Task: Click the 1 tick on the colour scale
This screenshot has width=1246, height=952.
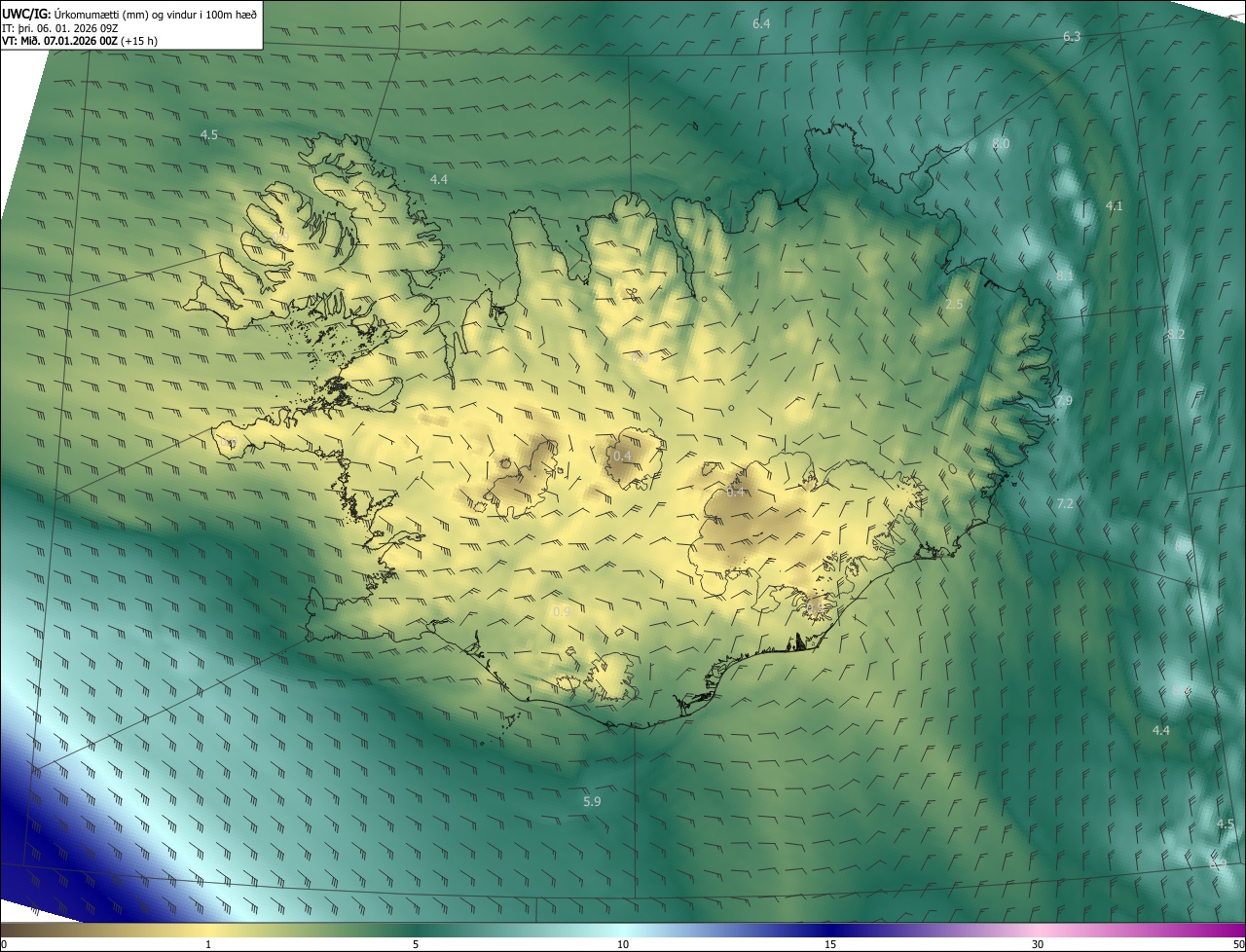Action: point(208,944)
